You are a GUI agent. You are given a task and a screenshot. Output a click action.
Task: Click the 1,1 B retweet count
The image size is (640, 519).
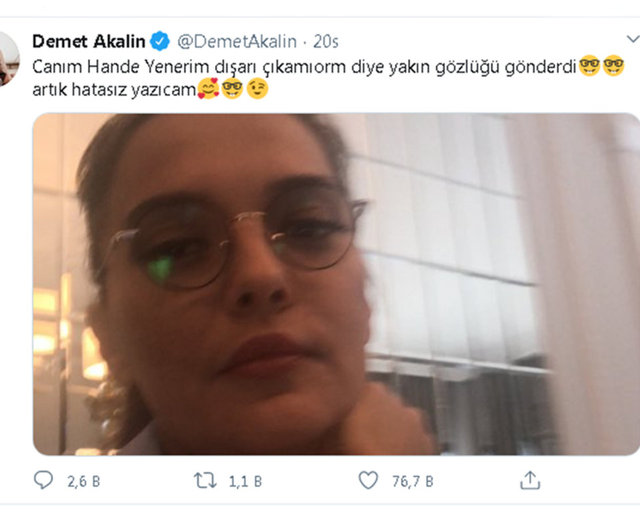tap(245, 481)
